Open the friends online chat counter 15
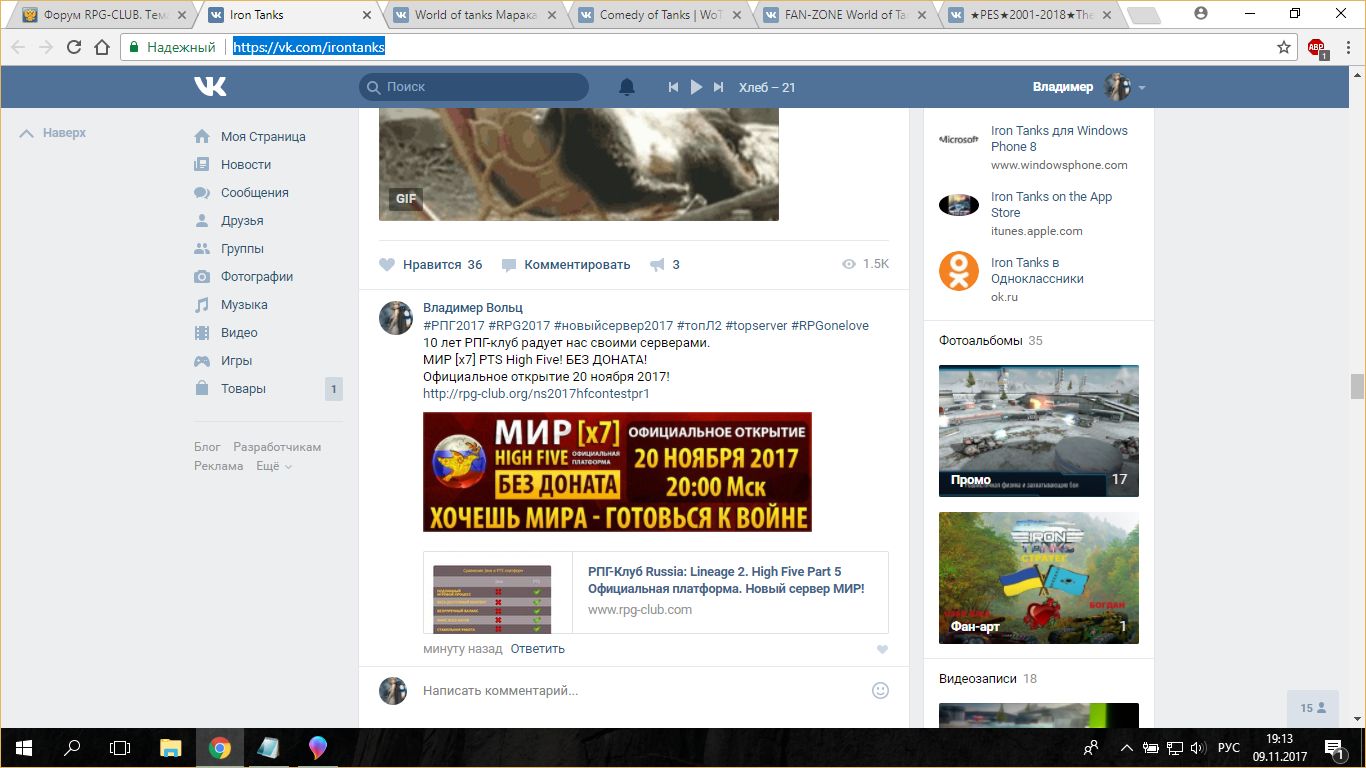The image size is (1366, 768). click(x=1313, y=708)
